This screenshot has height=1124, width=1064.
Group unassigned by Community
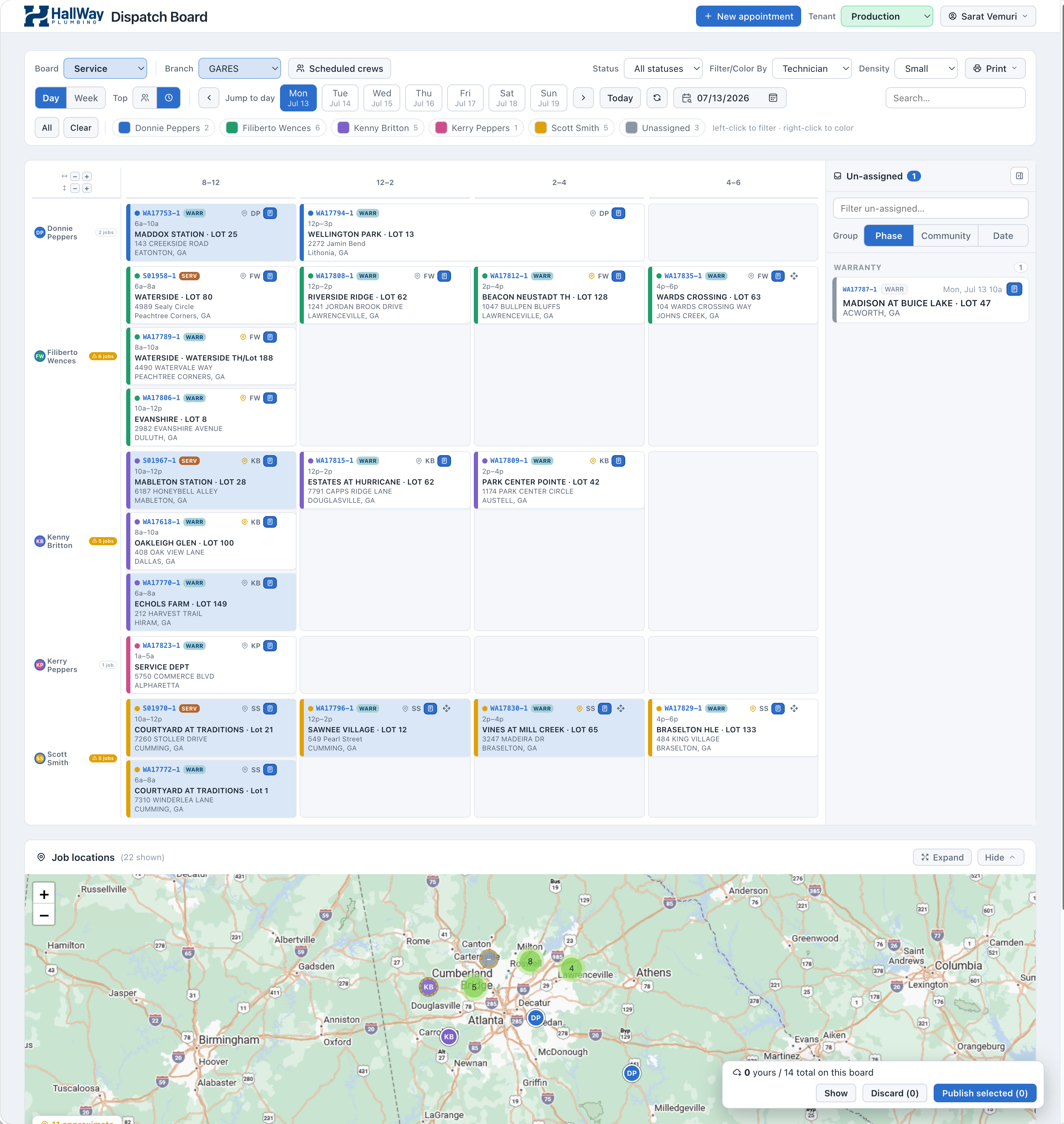point(946,235)
